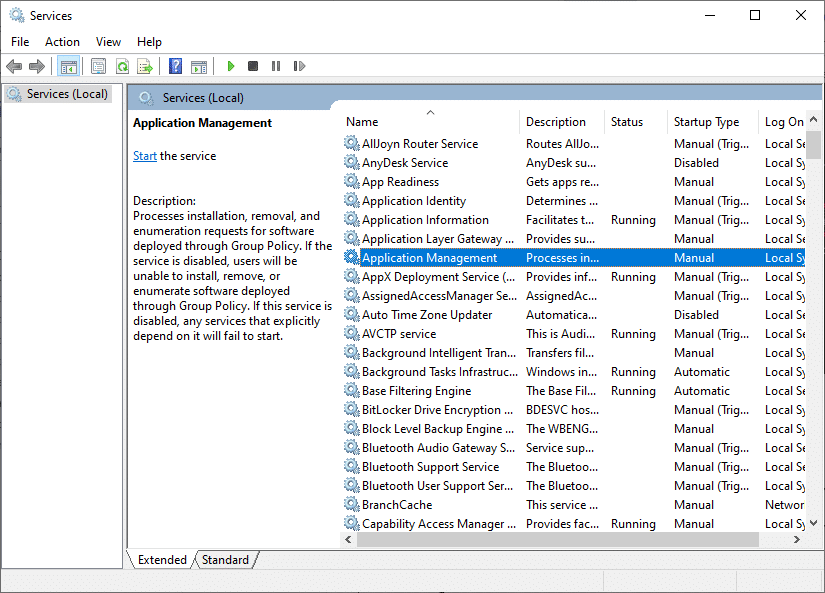
Task: Open the View menu
Action: pyautogui.click(x=108, y=42)
